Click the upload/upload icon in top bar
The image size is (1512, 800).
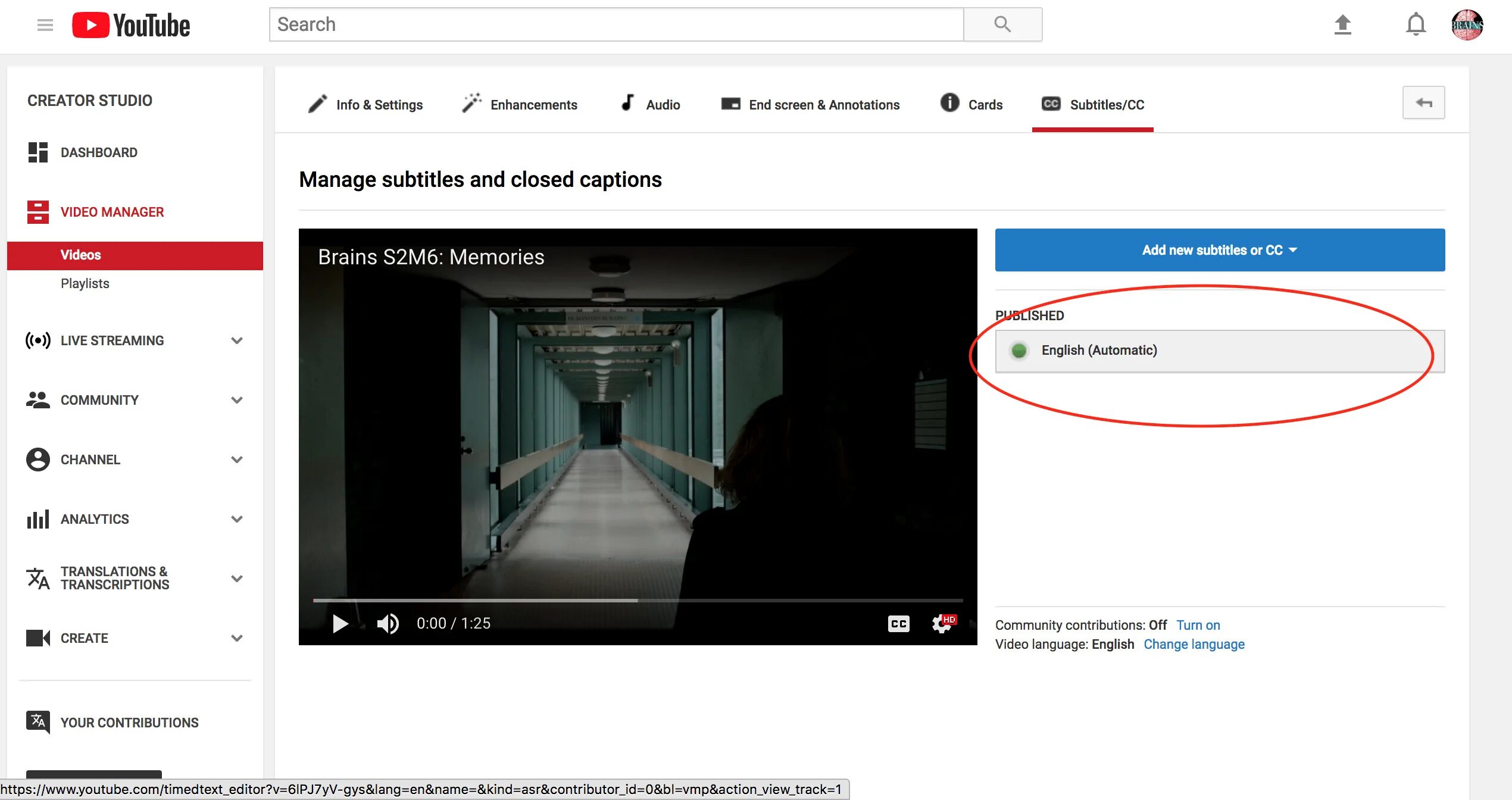[x=1344, y=26]
